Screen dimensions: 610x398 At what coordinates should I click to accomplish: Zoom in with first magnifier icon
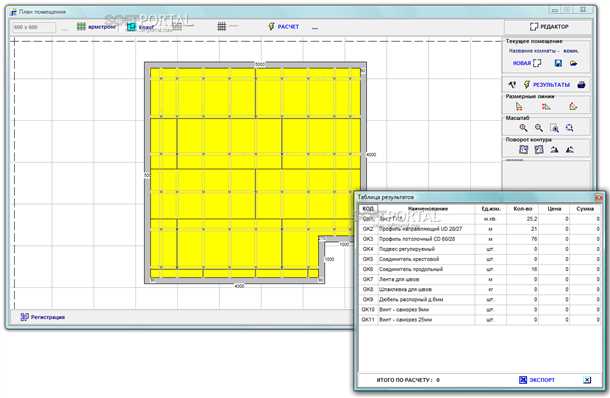coord(523,128)
